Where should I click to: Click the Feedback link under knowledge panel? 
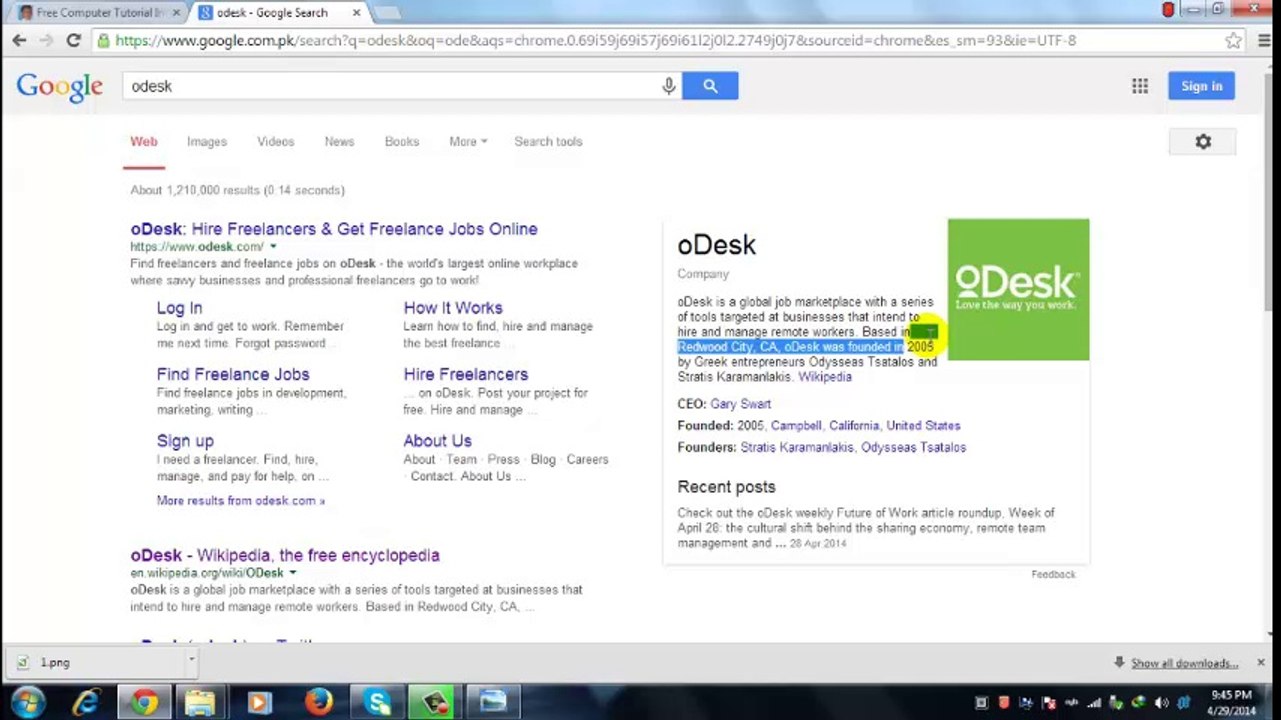[1053, 575]
